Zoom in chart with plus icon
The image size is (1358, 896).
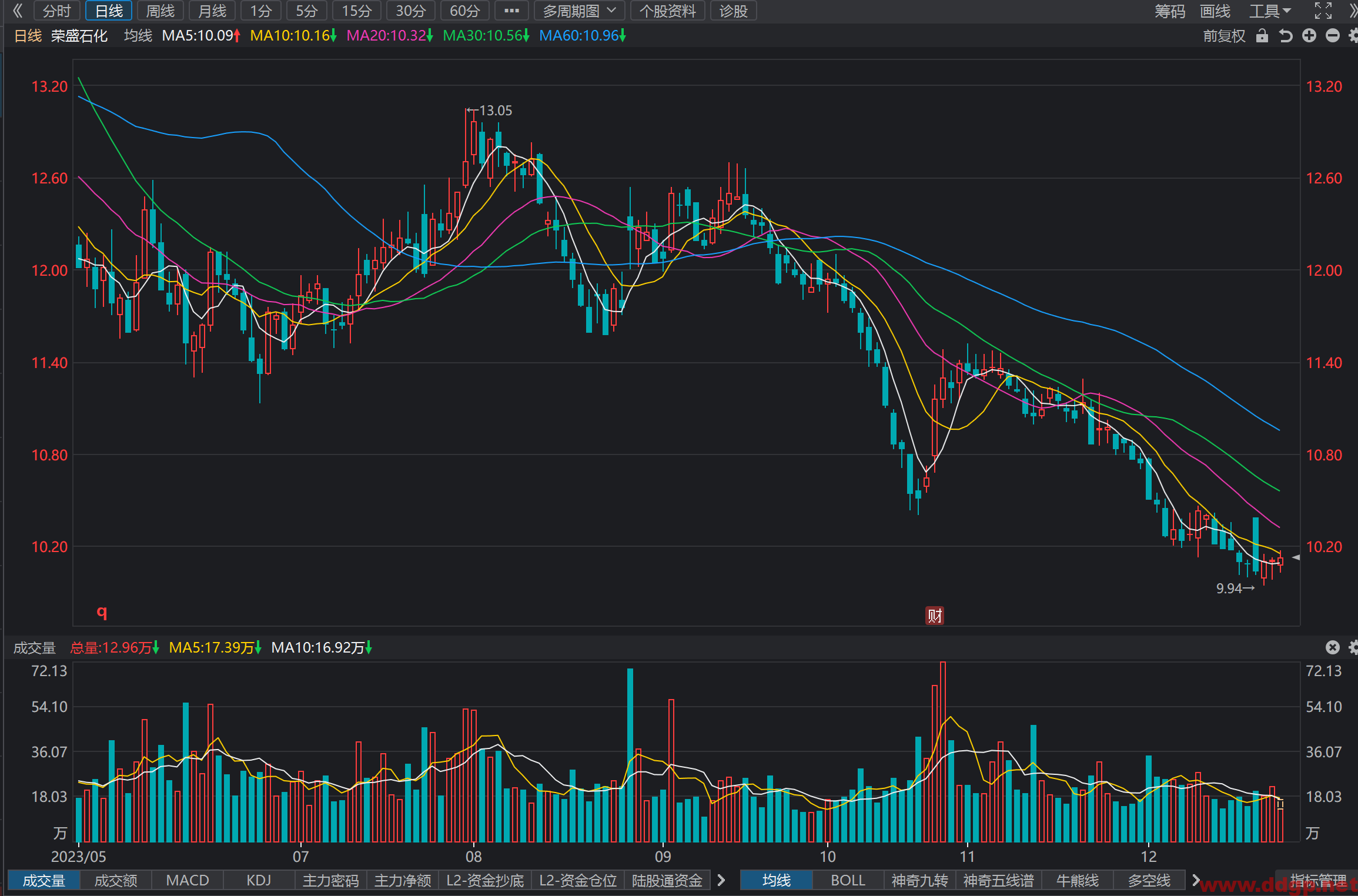[x=1309, y=36]
